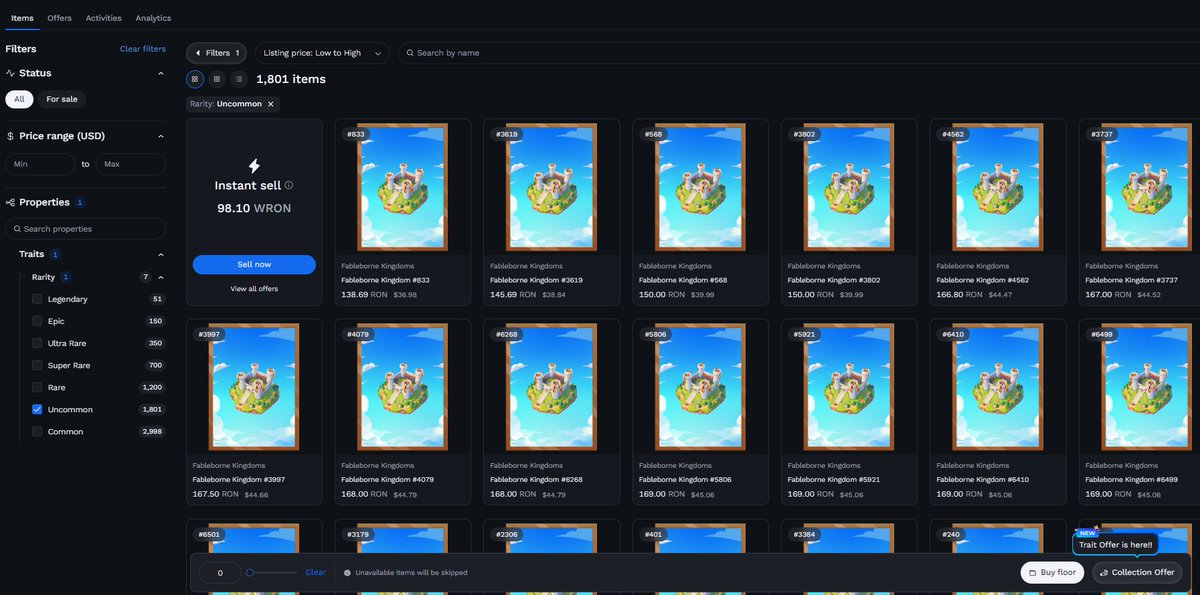This screenshot has height=595, width=1200.
Task: Select the For sale status toggle
Action: (x=62, y=99)
